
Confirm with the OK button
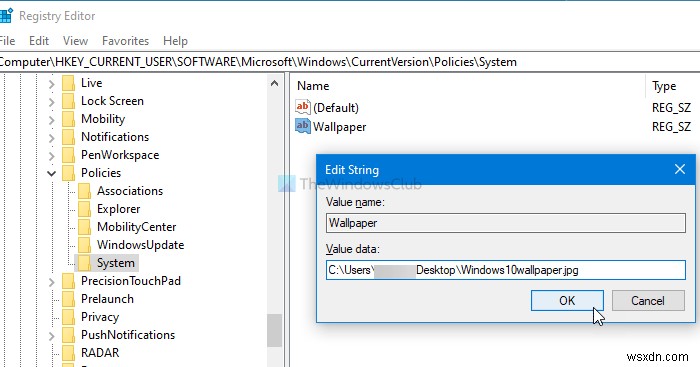567,300
